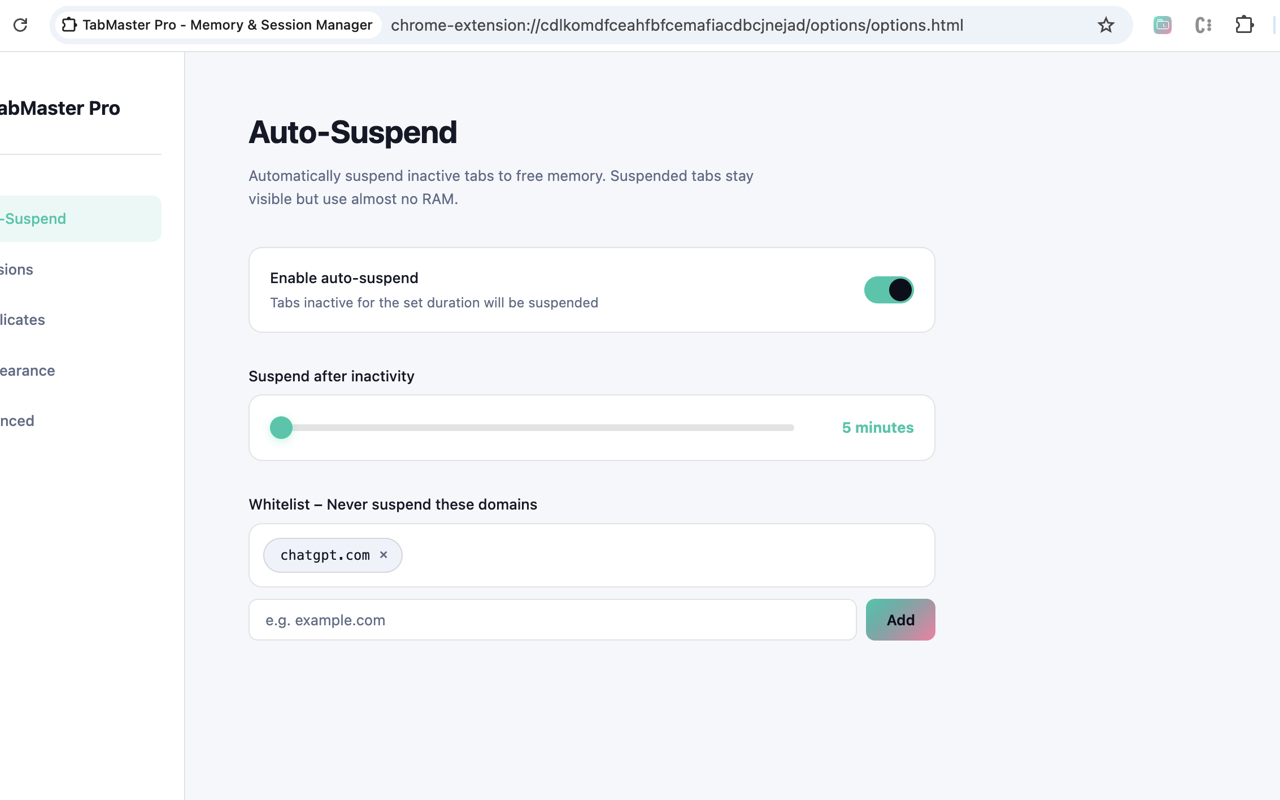Open the Sessions section in sidebar
Screen dimensions: 1280x800
click(x=18, y=270)
